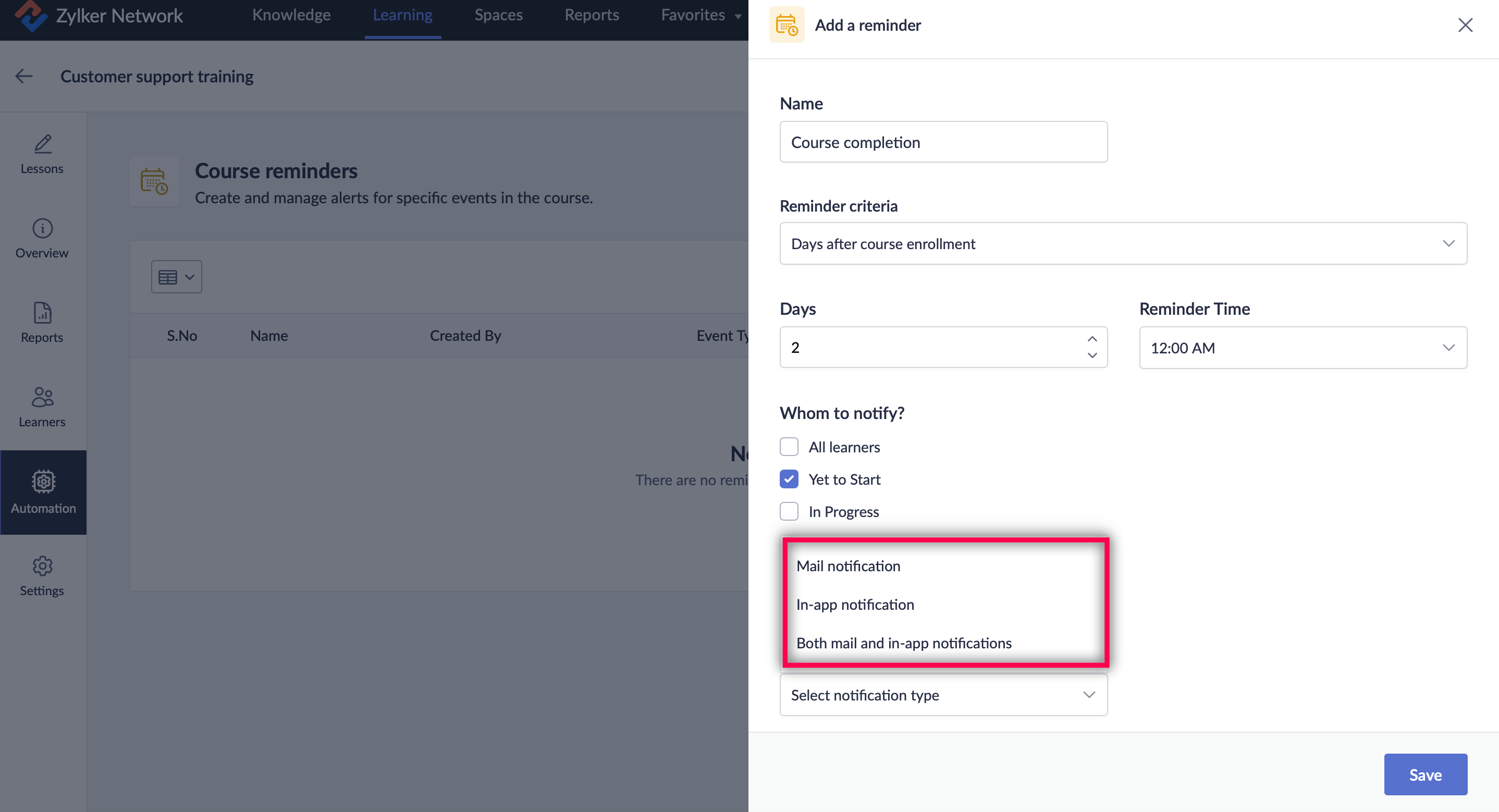
Task: Click the reminder Name input field
Action: click(x=943, y=142)
